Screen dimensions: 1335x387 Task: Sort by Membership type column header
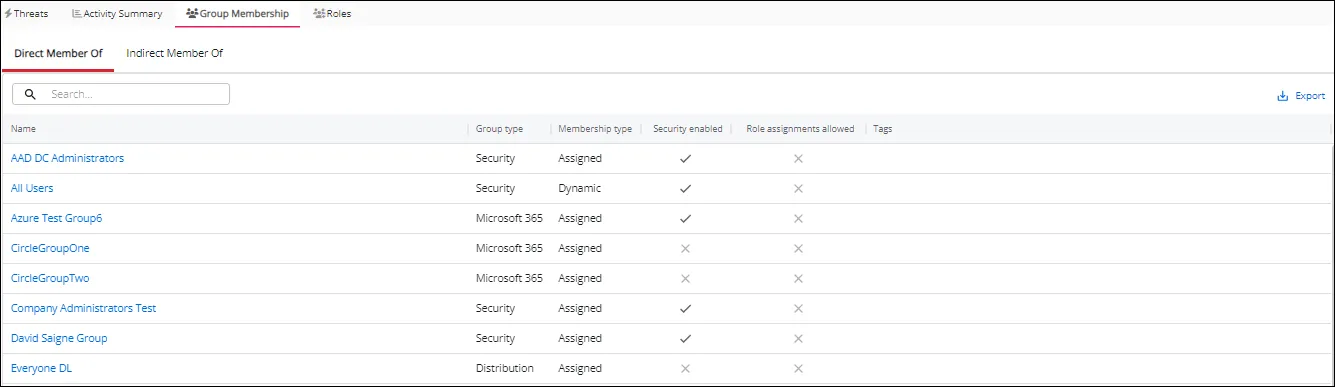click(x=595, y=129)
